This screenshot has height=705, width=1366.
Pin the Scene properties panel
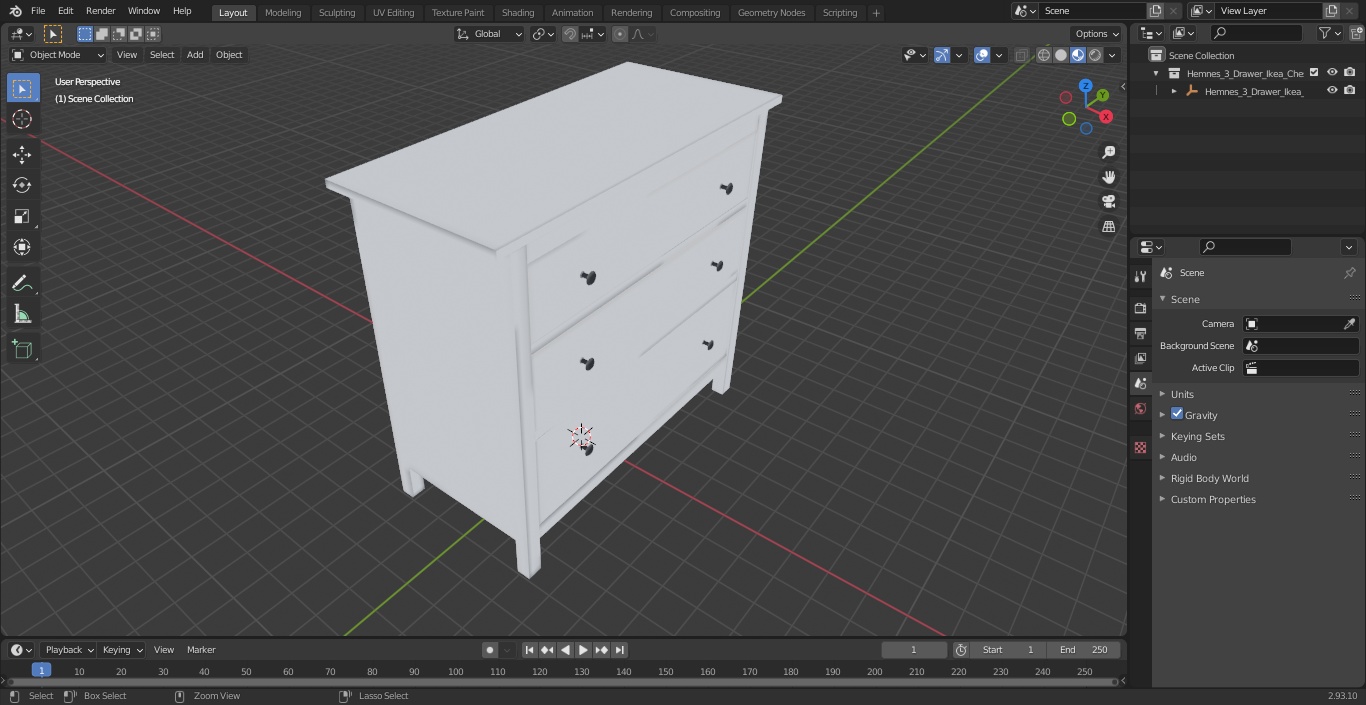coord(1349,273)
